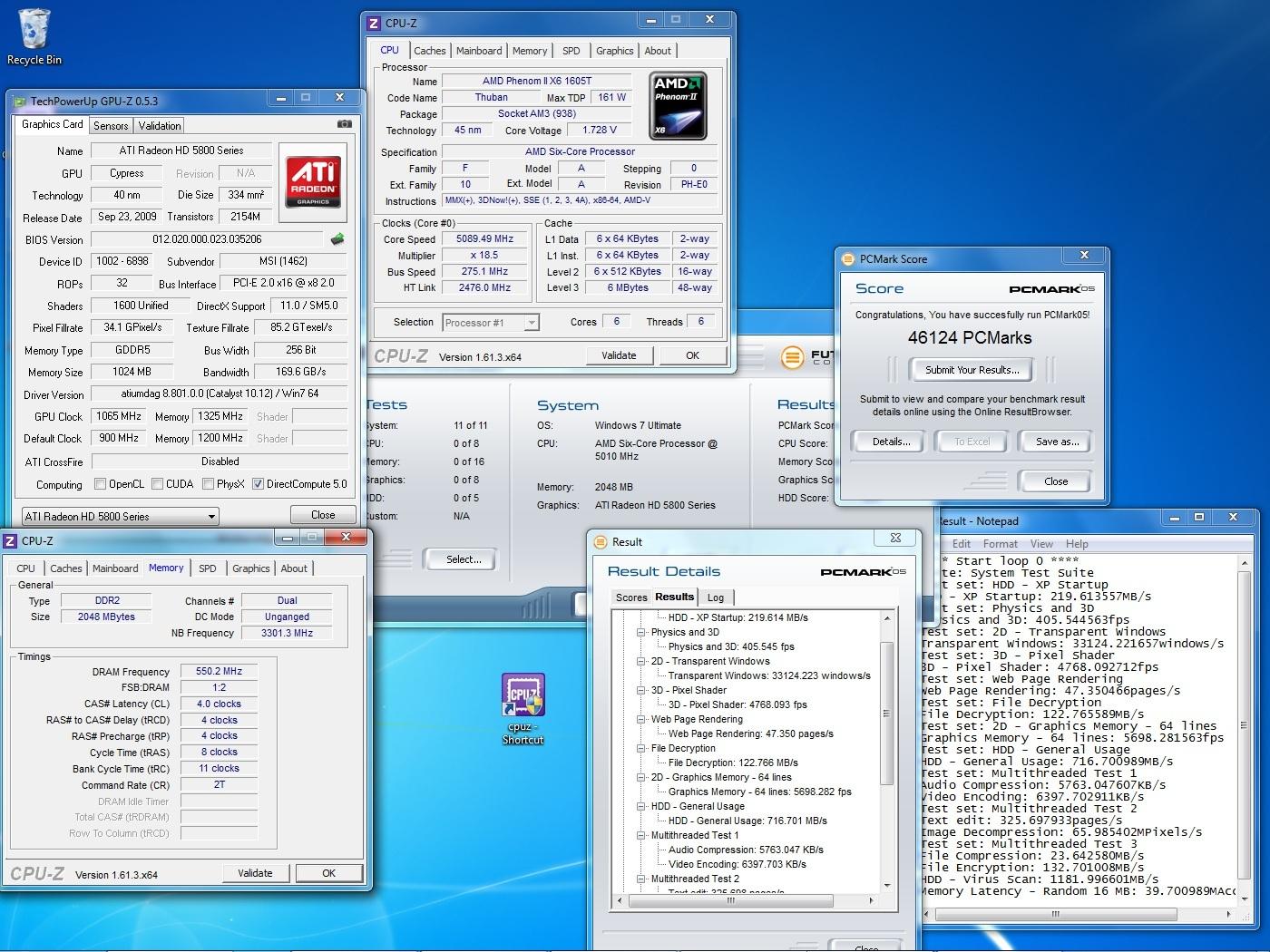The height and width of the screenshot is (952, 1270).
Task: Switch to the Validation tab in GPU-Z
Action: 160,126
